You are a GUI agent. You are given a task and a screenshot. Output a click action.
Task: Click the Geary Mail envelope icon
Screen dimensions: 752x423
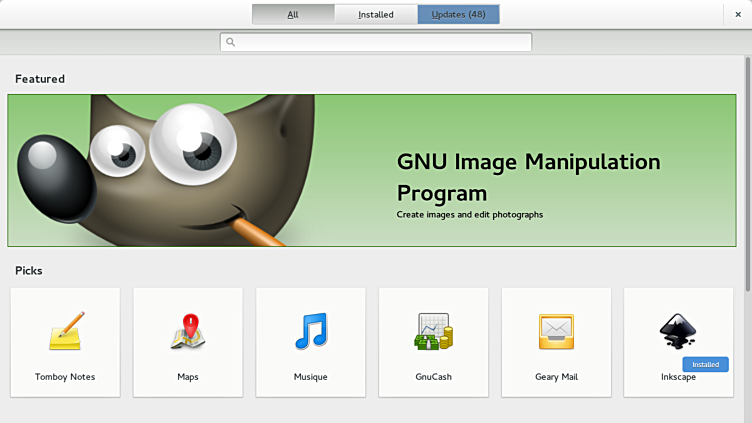tap(556, 332)
